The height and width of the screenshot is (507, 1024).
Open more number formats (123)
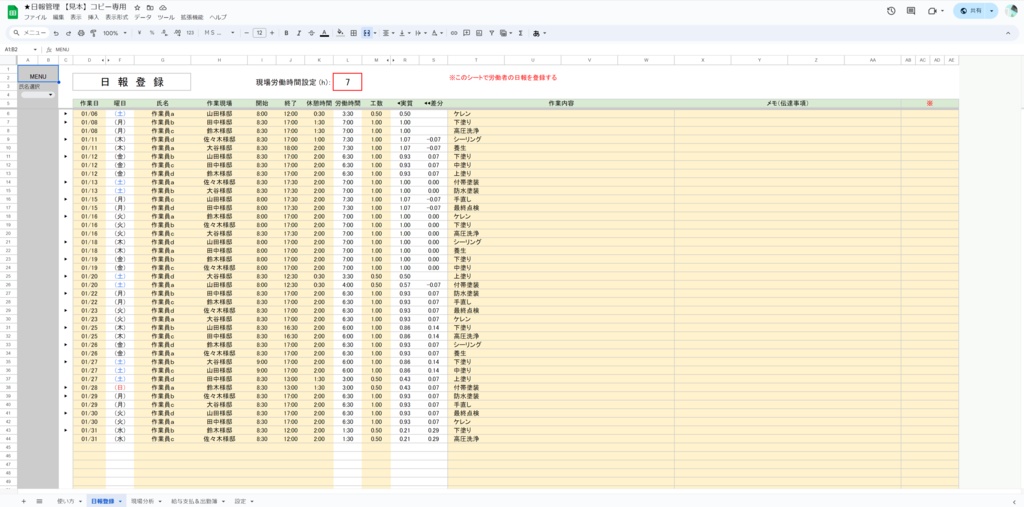click(x=190, y=33)
